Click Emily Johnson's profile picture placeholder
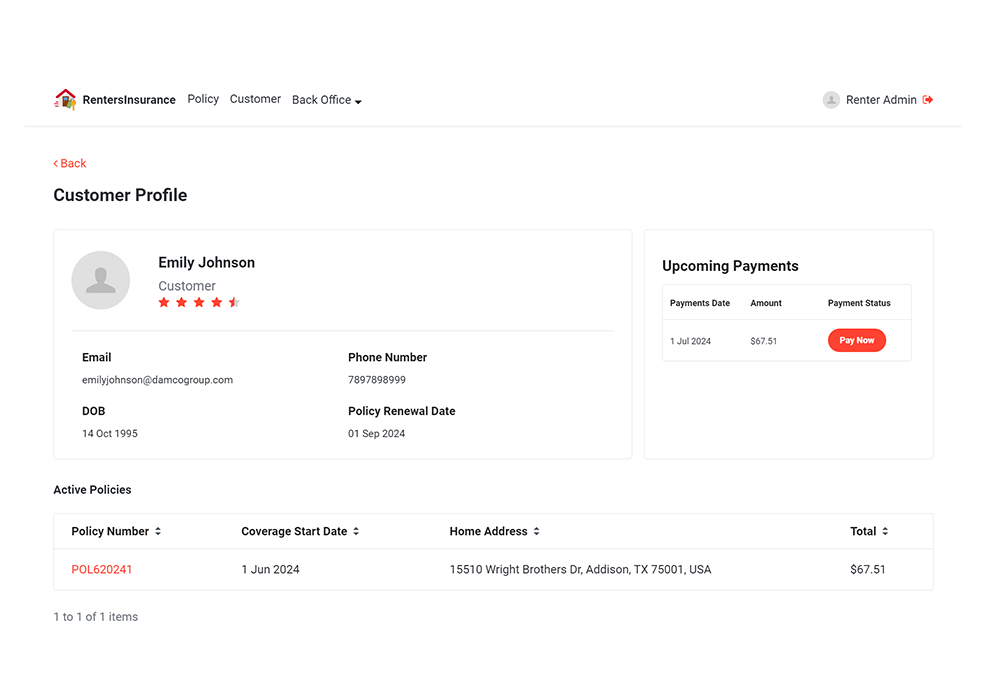Screen dimensions: 990x680 point(100,280)
